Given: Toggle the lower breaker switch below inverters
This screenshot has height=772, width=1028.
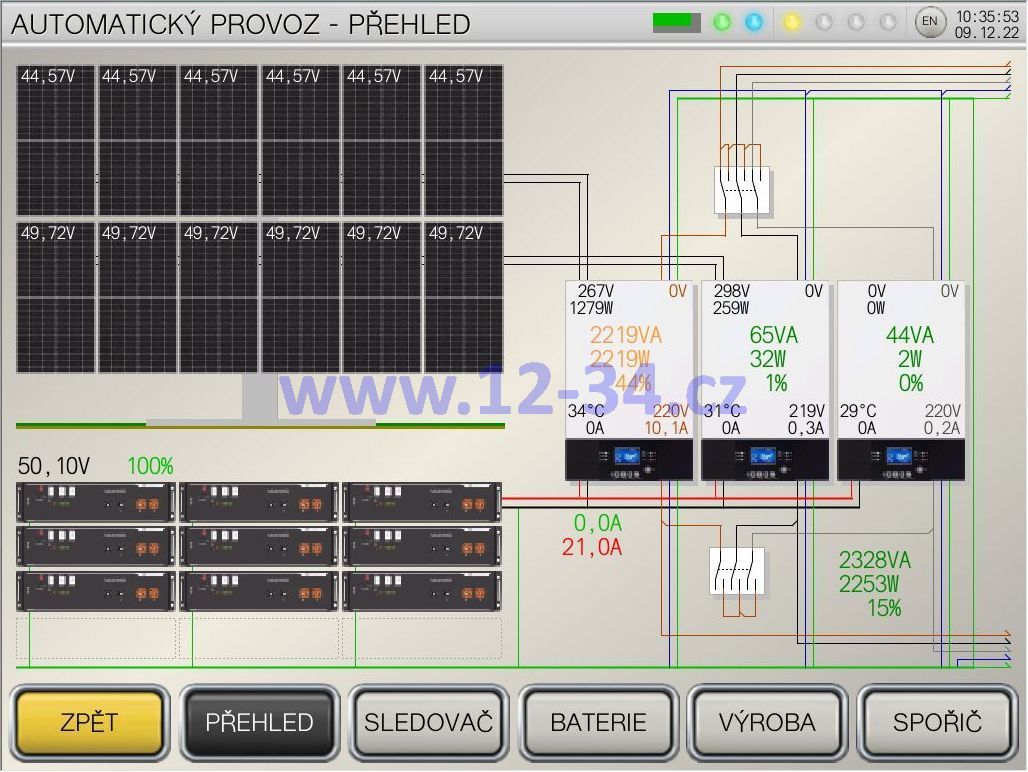Looking at the screenshot, I should (x=737, y=571).
